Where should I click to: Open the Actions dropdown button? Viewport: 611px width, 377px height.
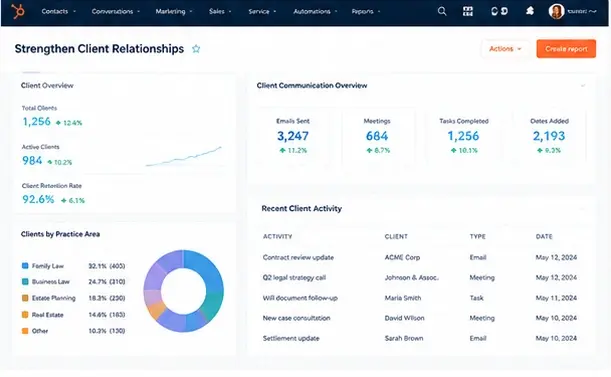coord(505,49)
